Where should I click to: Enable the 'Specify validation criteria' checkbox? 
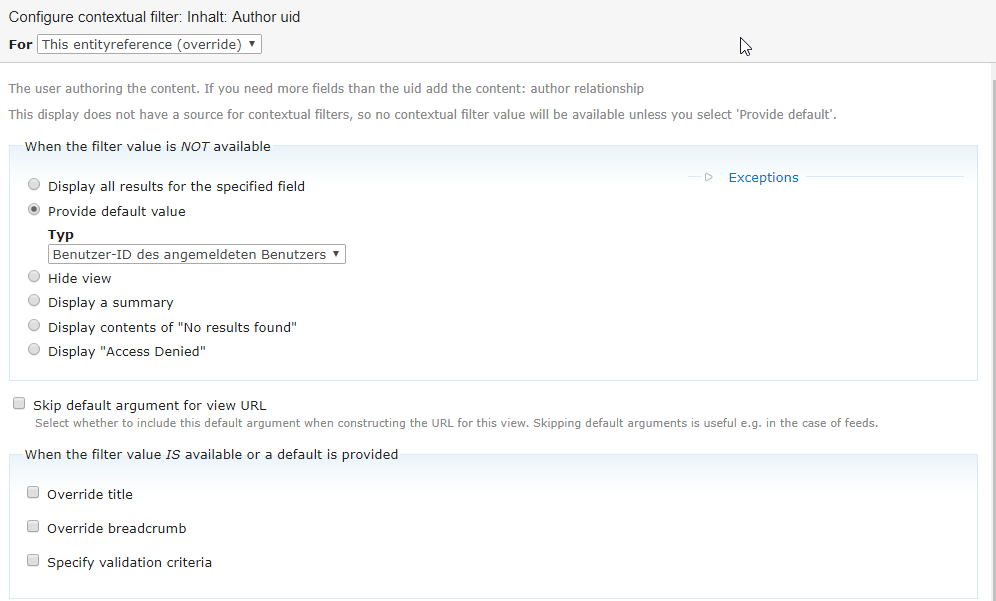(x=33, y=561)
